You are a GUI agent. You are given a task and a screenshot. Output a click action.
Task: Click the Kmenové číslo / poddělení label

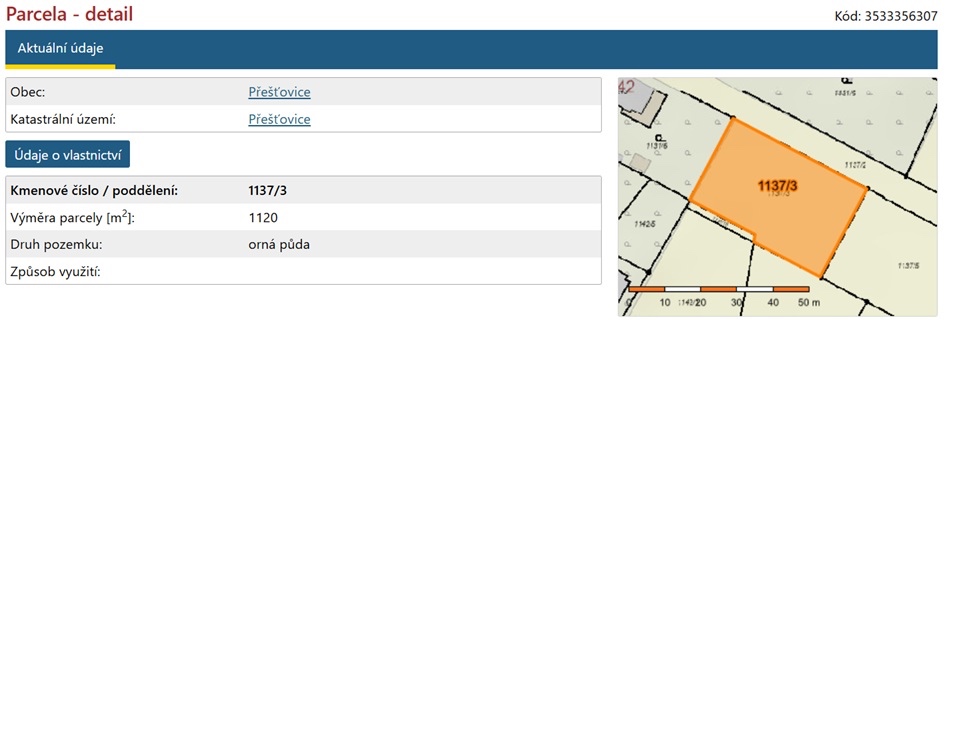94,190
